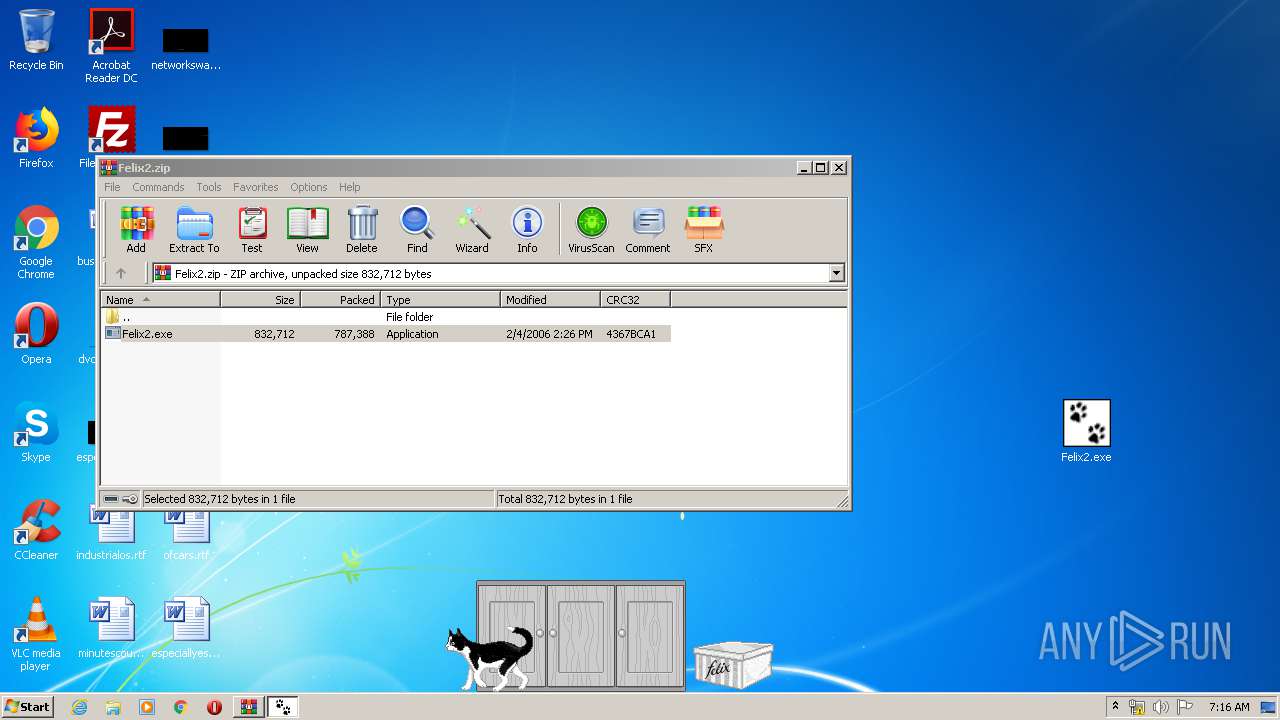The image size is (1280, 720).
Task: Sort by the Type column header
Action: point(441,300)
